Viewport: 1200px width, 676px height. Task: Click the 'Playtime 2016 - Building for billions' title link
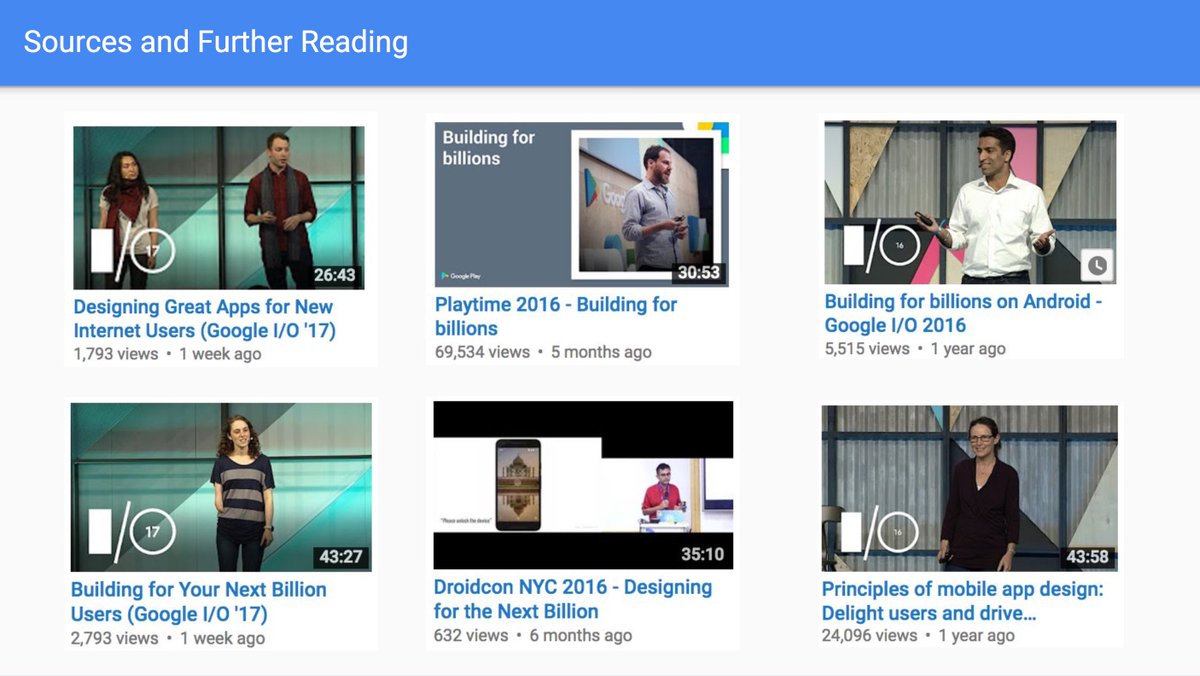coord(556,316)
